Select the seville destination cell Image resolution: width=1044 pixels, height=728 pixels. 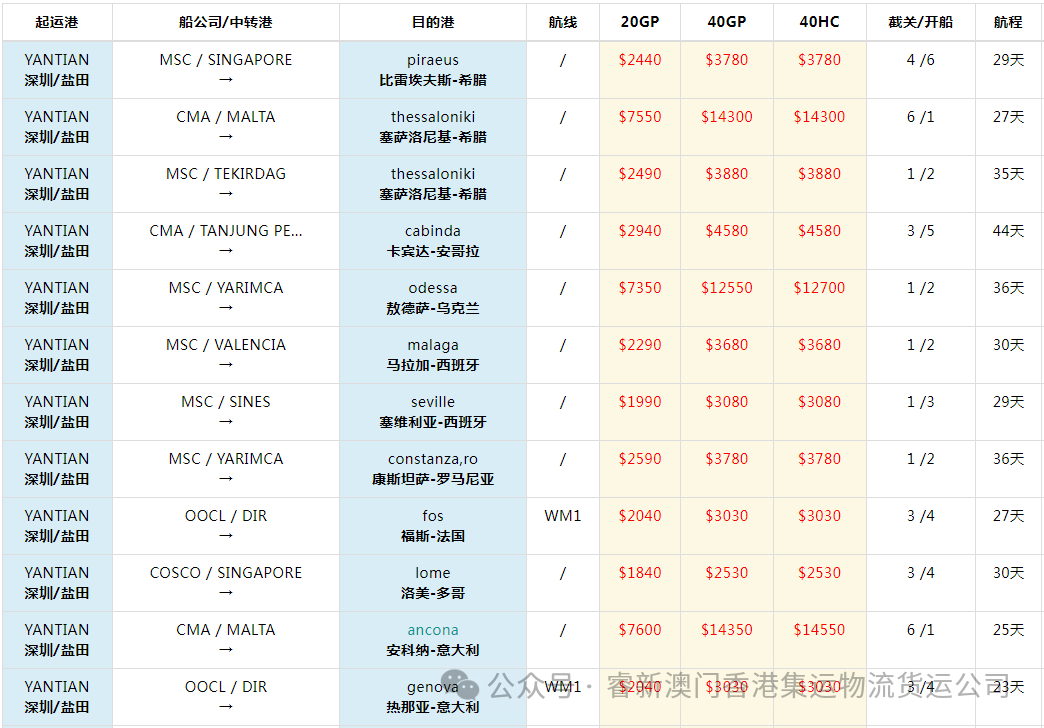pos(433,412)
